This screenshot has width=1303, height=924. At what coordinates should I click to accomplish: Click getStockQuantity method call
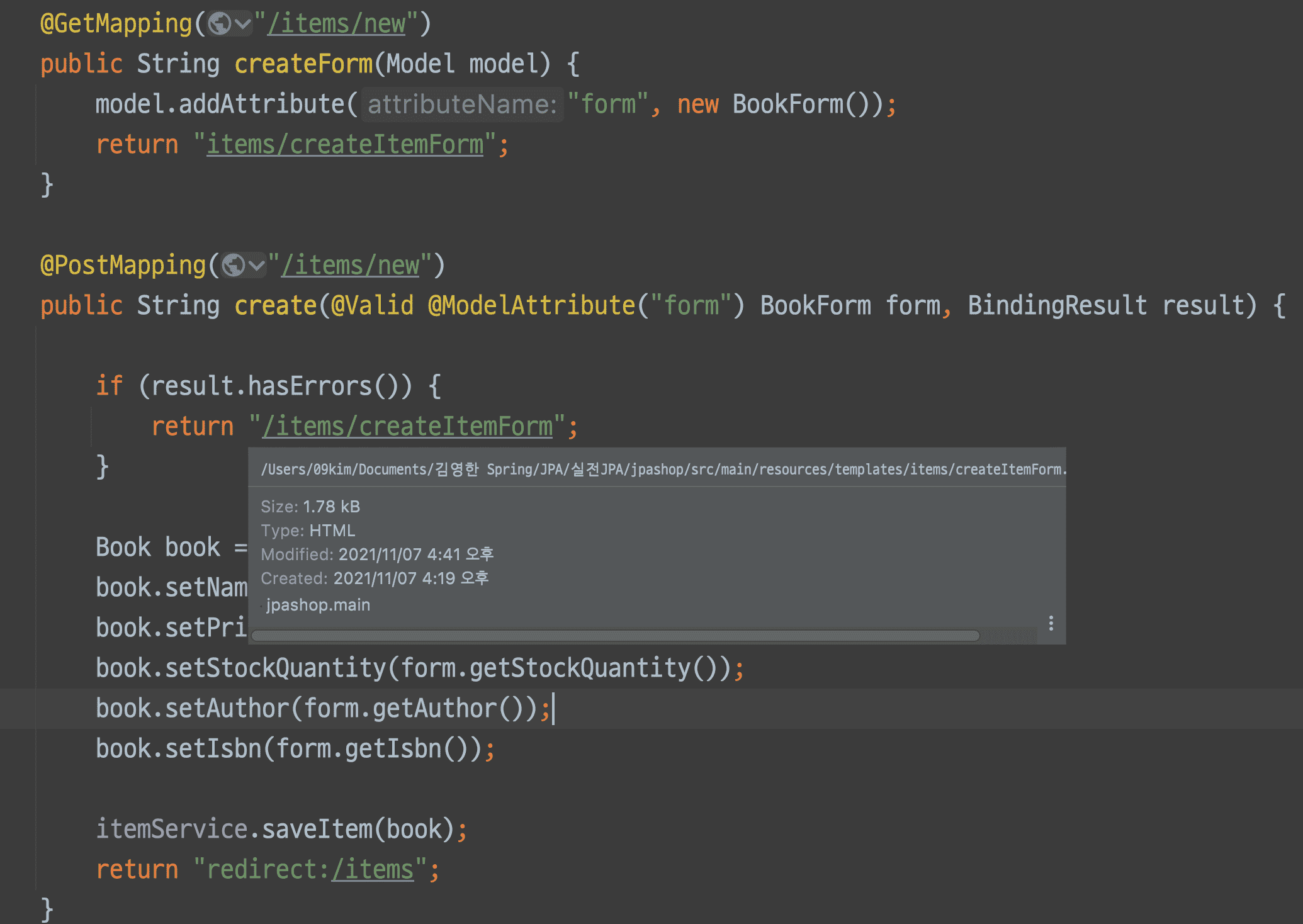pos(579,668)
